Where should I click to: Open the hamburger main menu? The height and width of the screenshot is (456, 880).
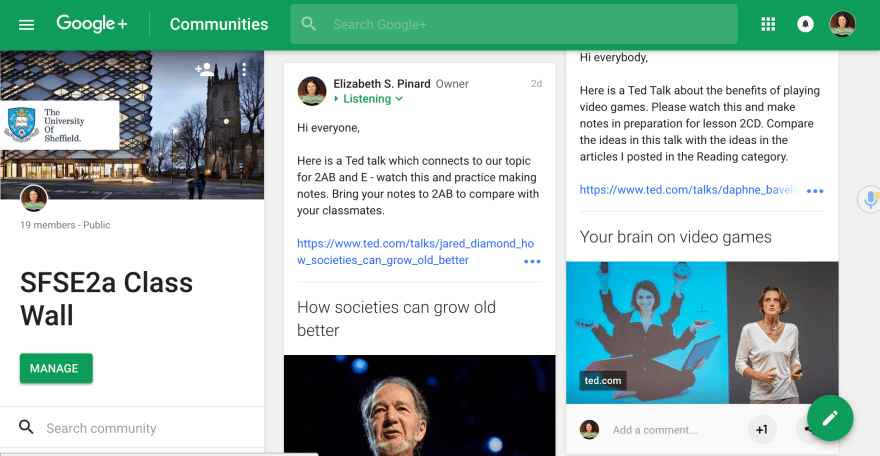tap(27, 24)
